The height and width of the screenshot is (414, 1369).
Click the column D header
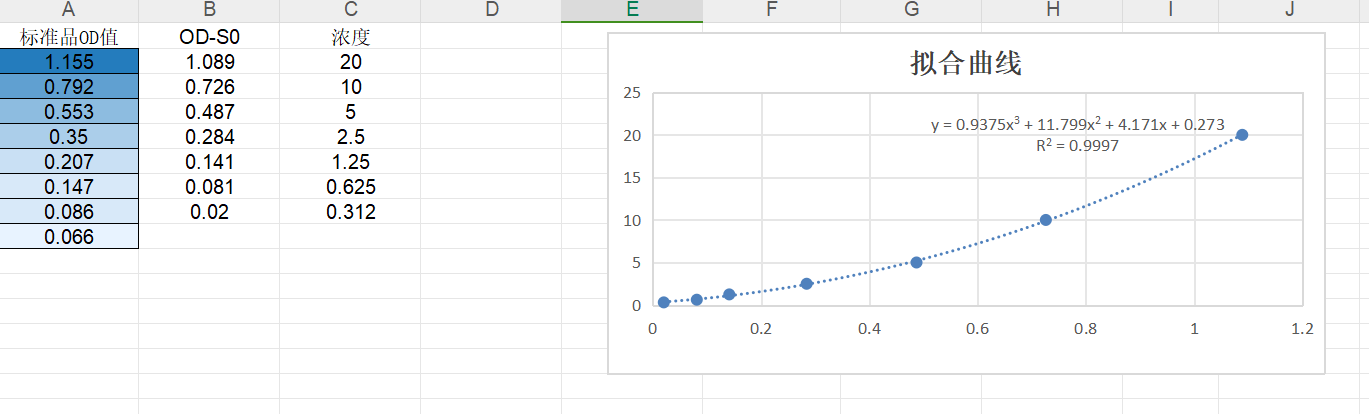[x=491, y=10]
